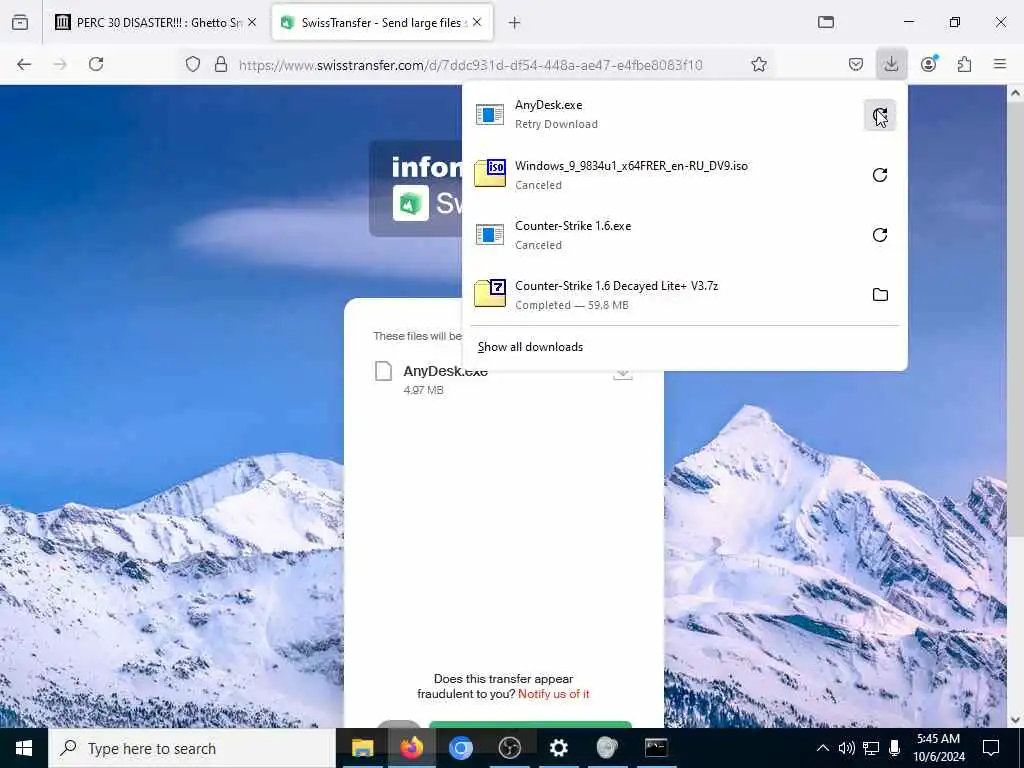Open the clock showing 5:45 AM
Screen dimensions: 1024x768
(x=938, y=748)
